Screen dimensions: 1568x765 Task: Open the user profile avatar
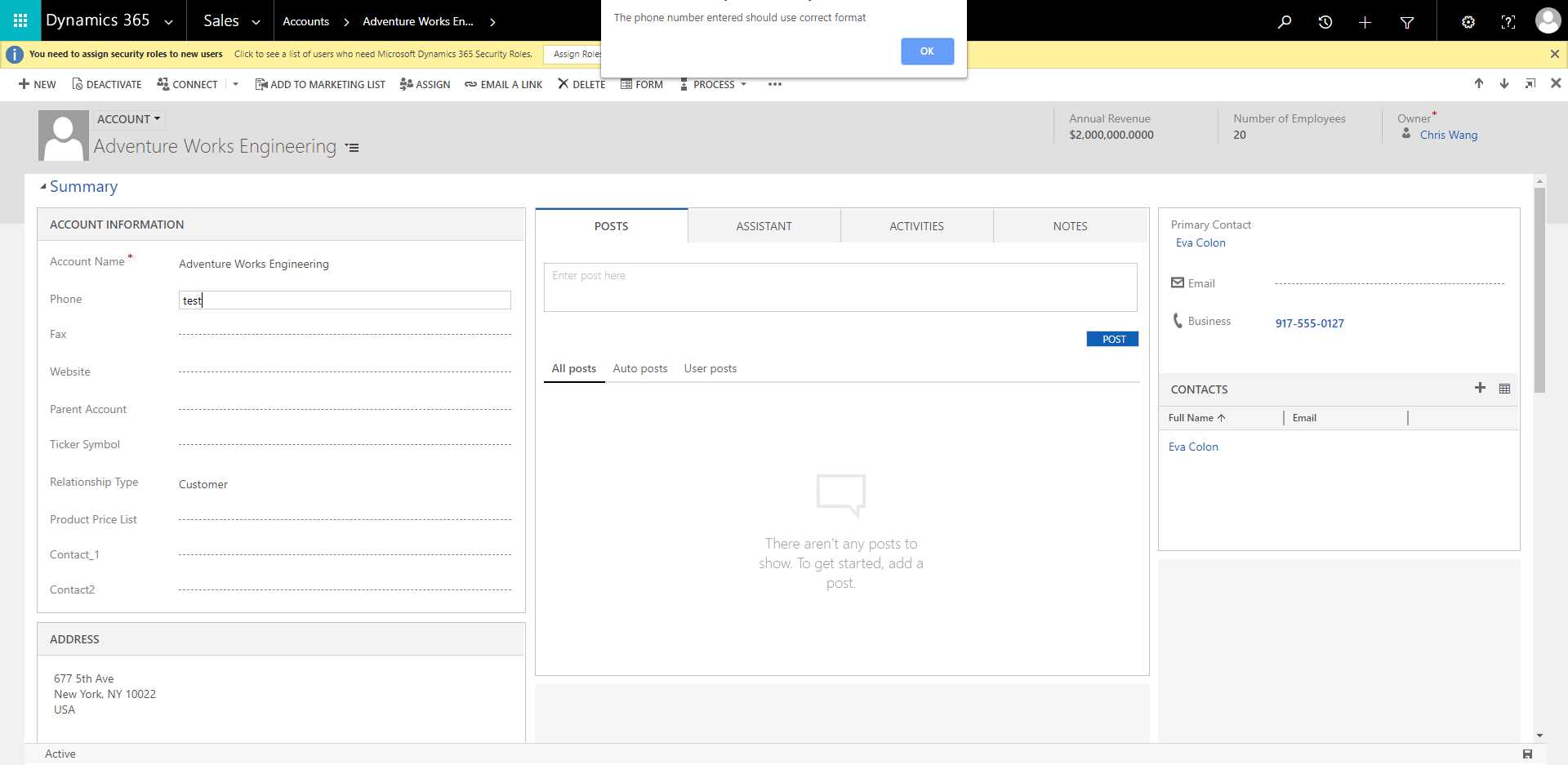1548,20
